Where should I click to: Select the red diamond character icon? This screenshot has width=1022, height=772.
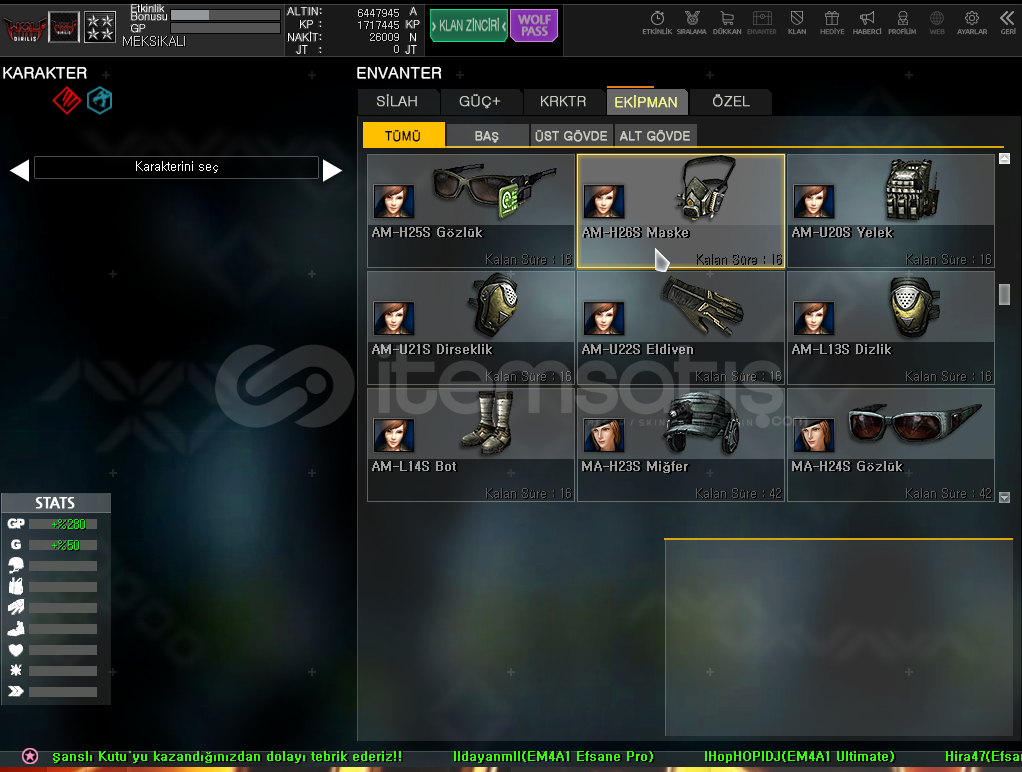point(66,100)
